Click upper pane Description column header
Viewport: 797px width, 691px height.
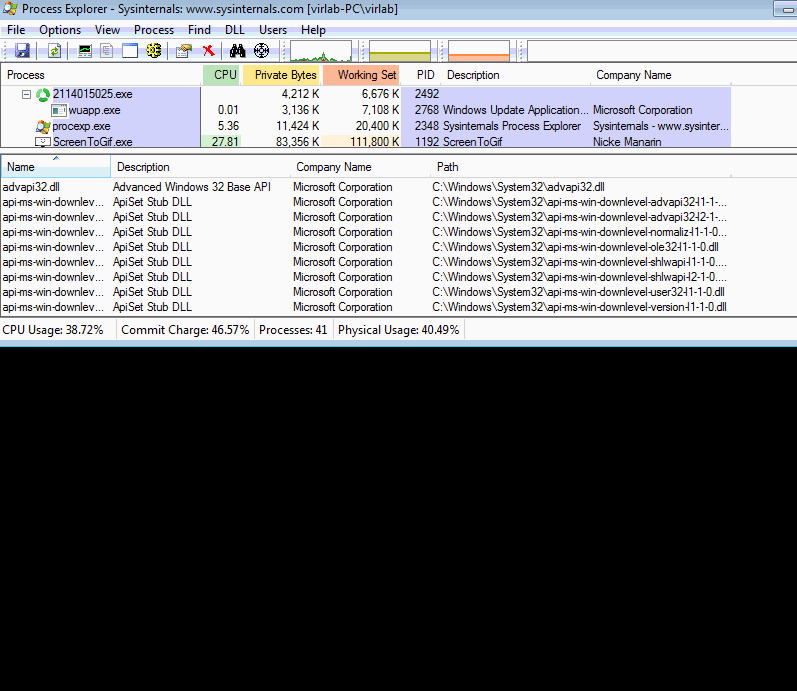[516, 75]
